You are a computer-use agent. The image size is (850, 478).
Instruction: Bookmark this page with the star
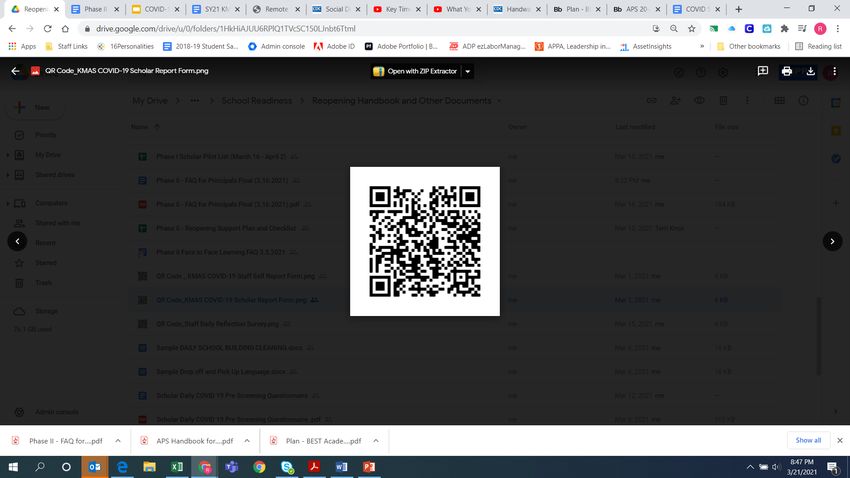pyautogui.click(x=691, y=29)
